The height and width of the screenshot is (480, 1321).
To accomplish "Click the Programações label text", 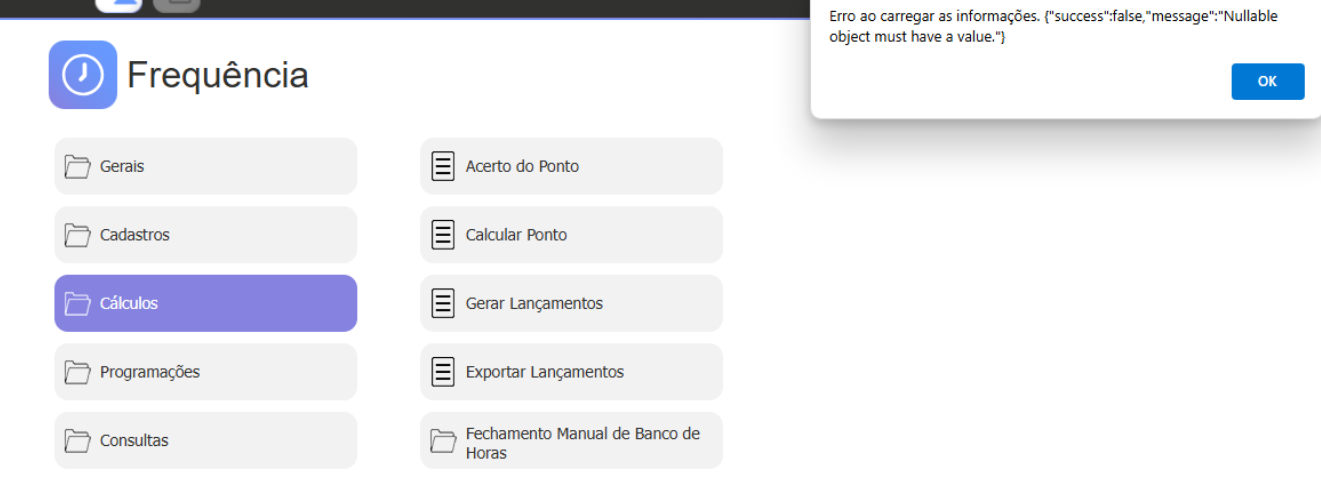I will 150,372.
